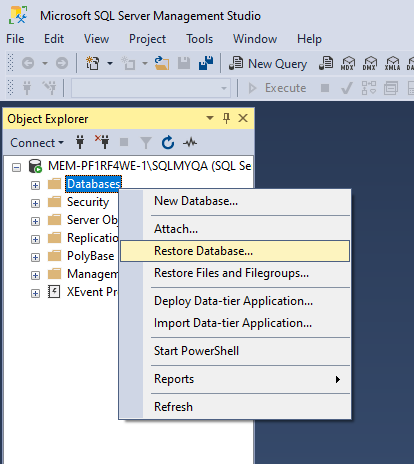This screenshot has height=464, width=414.
Task: Click the Object Explorer Connect plug icon
Action: [80, 142]
